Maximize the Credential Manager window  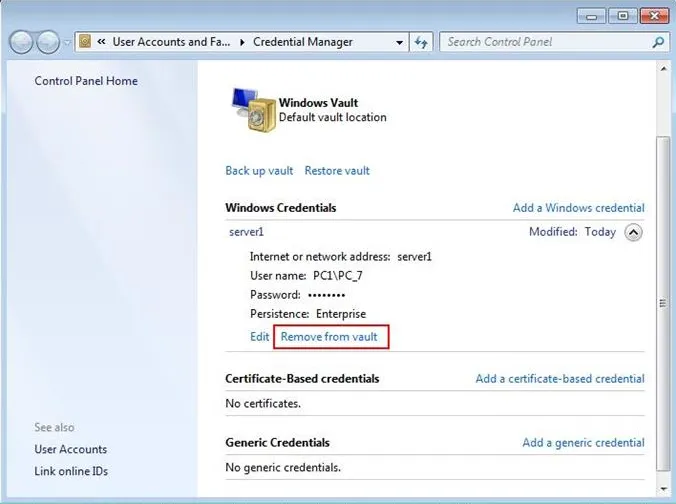623,16
